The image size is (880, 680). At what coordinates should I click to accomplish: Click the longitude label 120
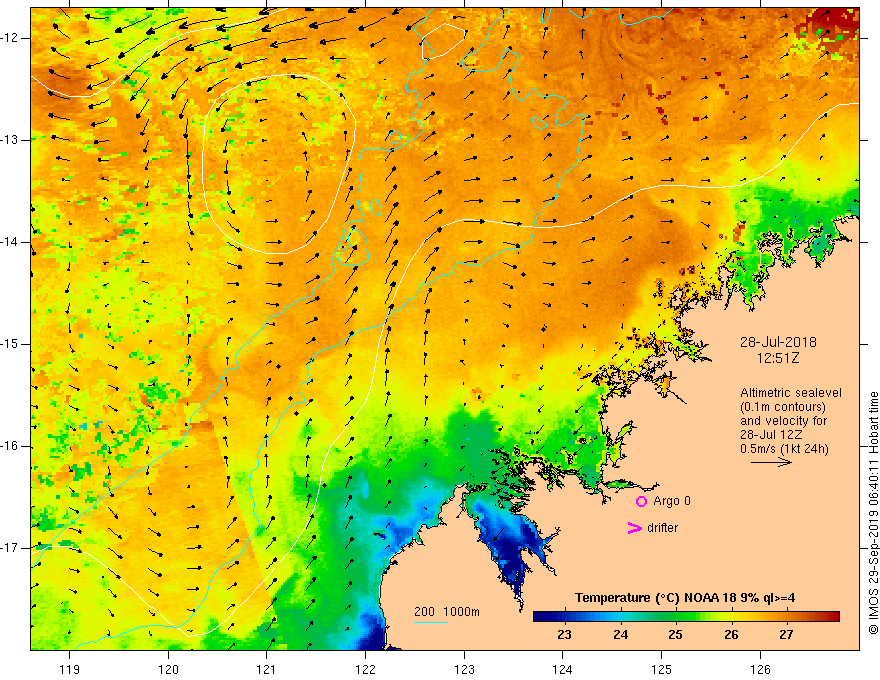(168, 669)
